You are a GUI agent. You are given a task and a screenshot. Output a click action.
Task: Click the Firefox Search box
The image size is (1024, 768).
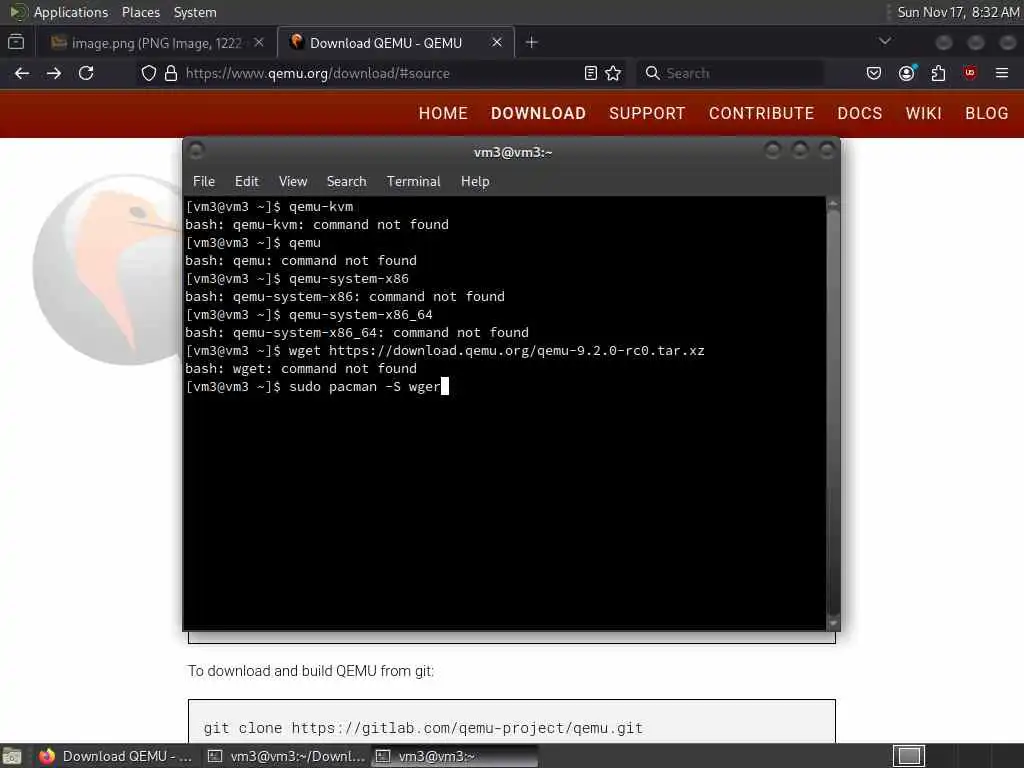point(730,73)
